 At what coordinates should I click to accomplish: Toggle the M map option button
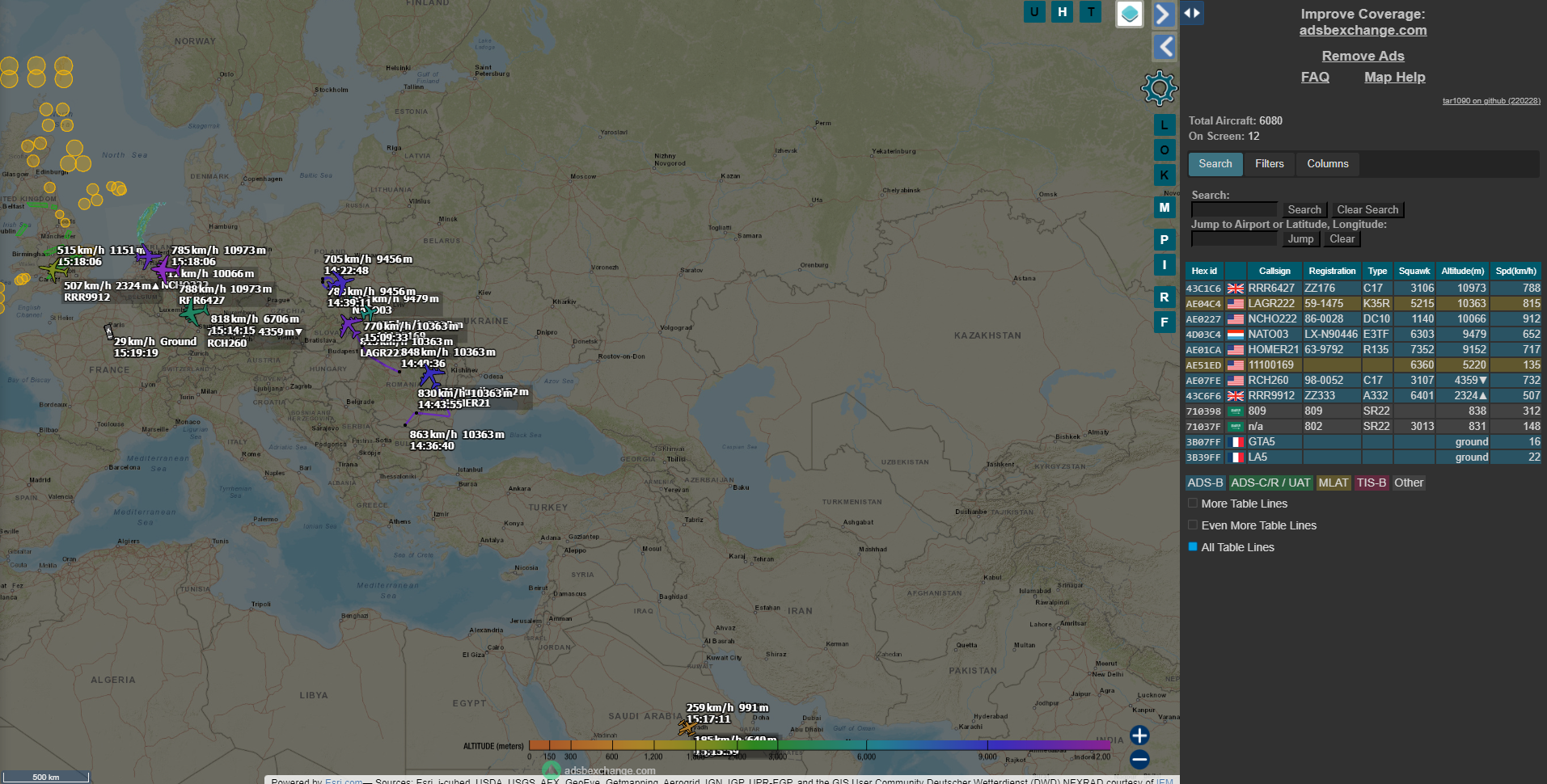click(1164, 208)
